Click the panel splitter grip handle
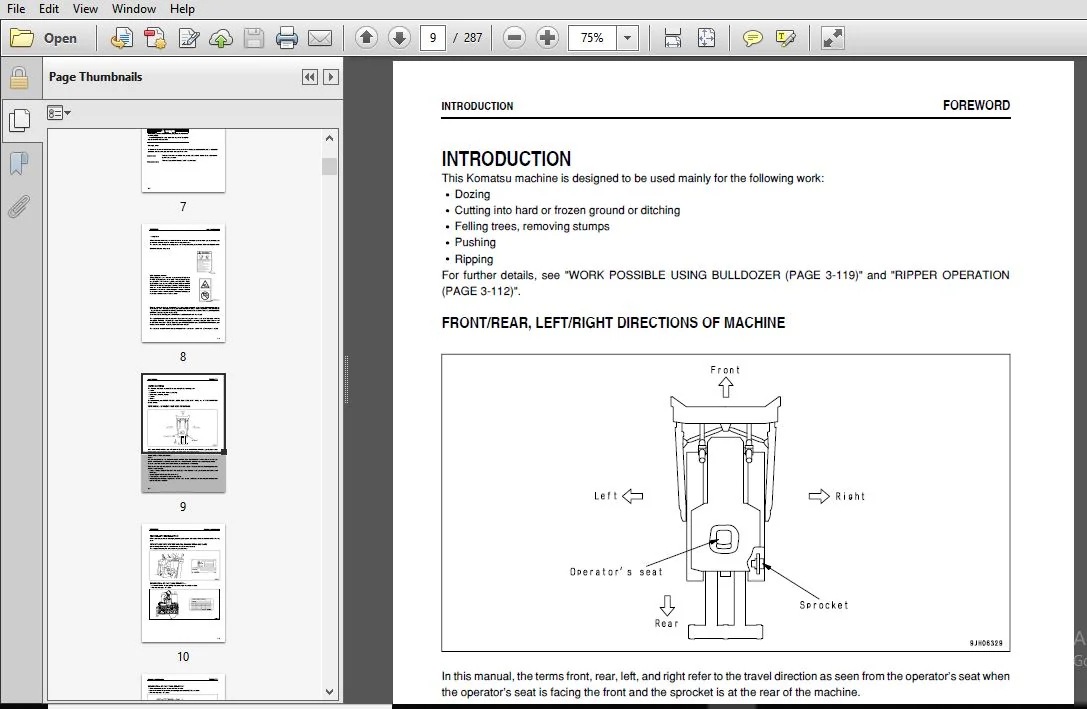Screen dimensions: 1087x709 click(x=346, y=379)
